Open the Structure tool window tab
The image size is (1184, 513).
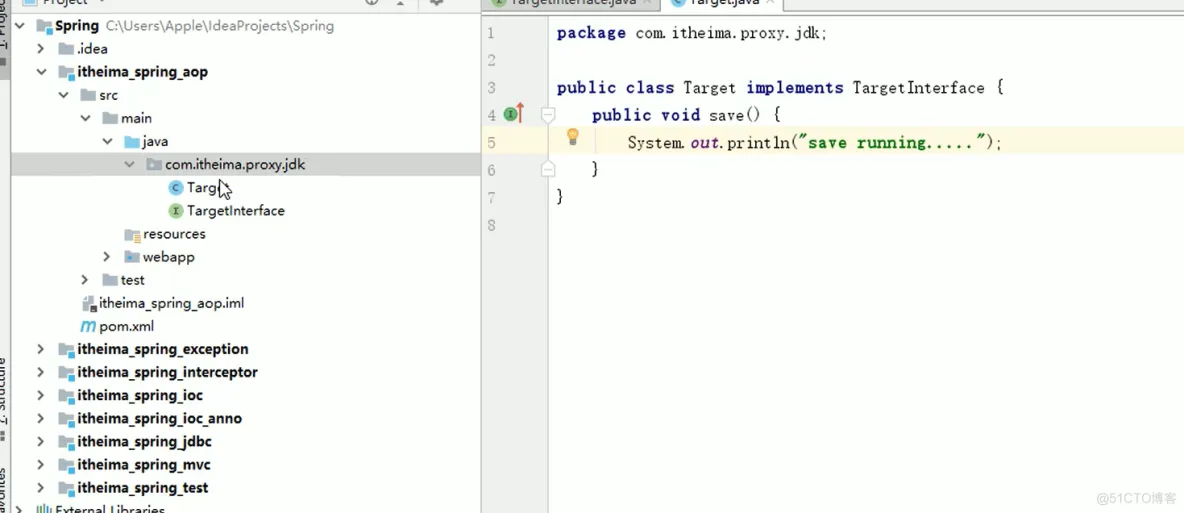tap(5, 400)
